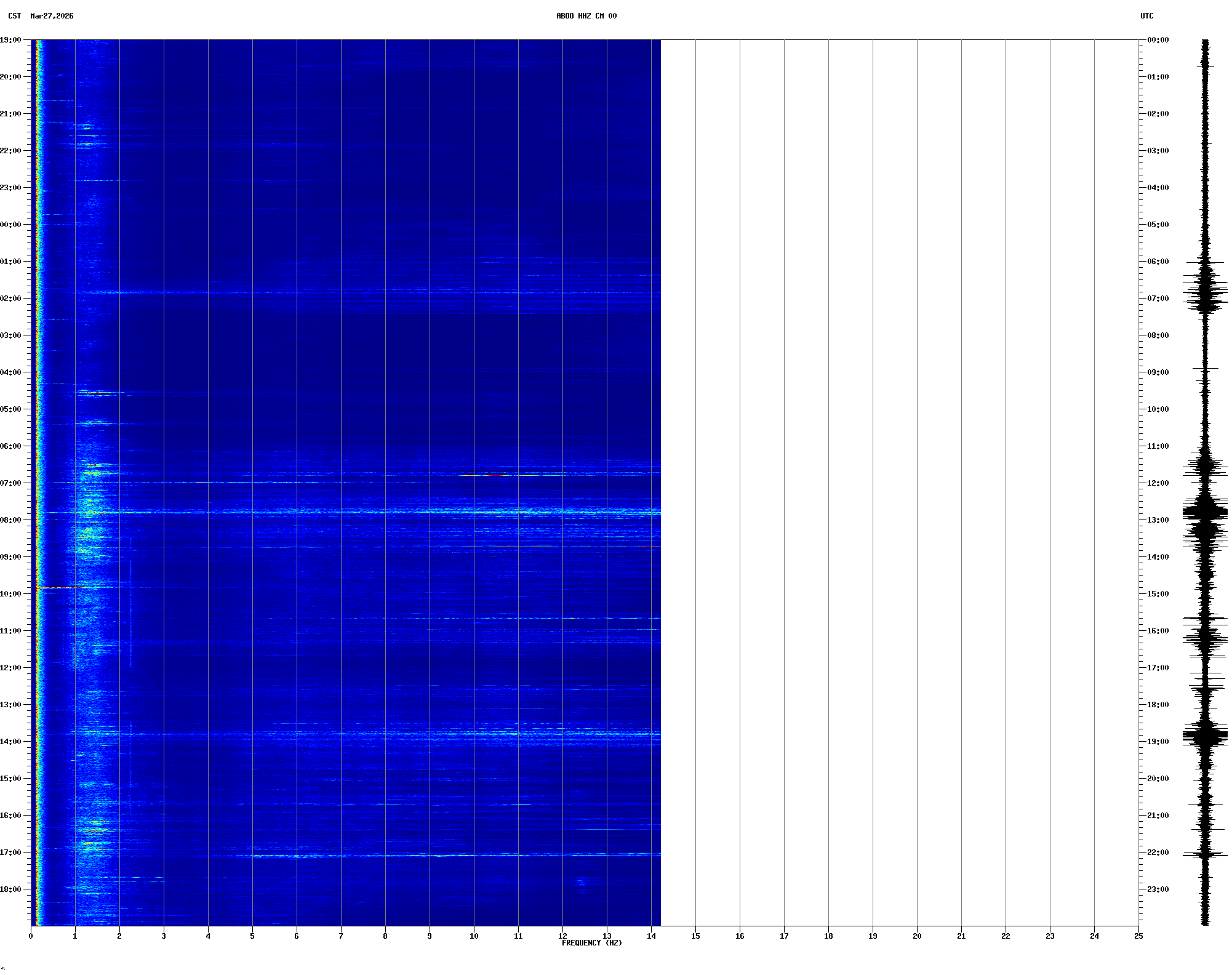Click the 12:00 CST time tick label
The image size is (1232, 975).
10,668
